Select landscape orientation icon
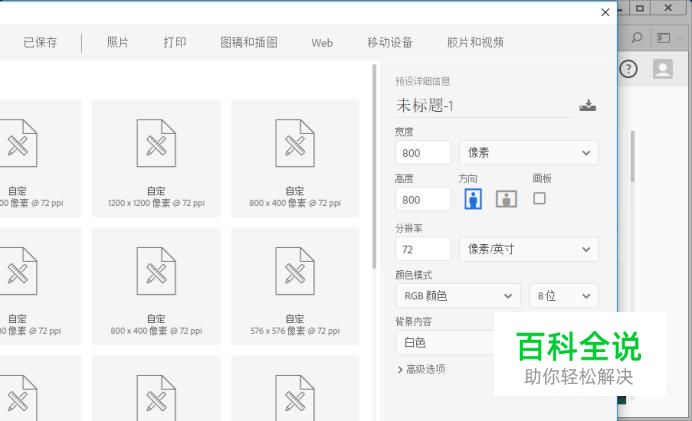Screen dimensions: 692x421 pyautogui.click(x=506, y=199)
